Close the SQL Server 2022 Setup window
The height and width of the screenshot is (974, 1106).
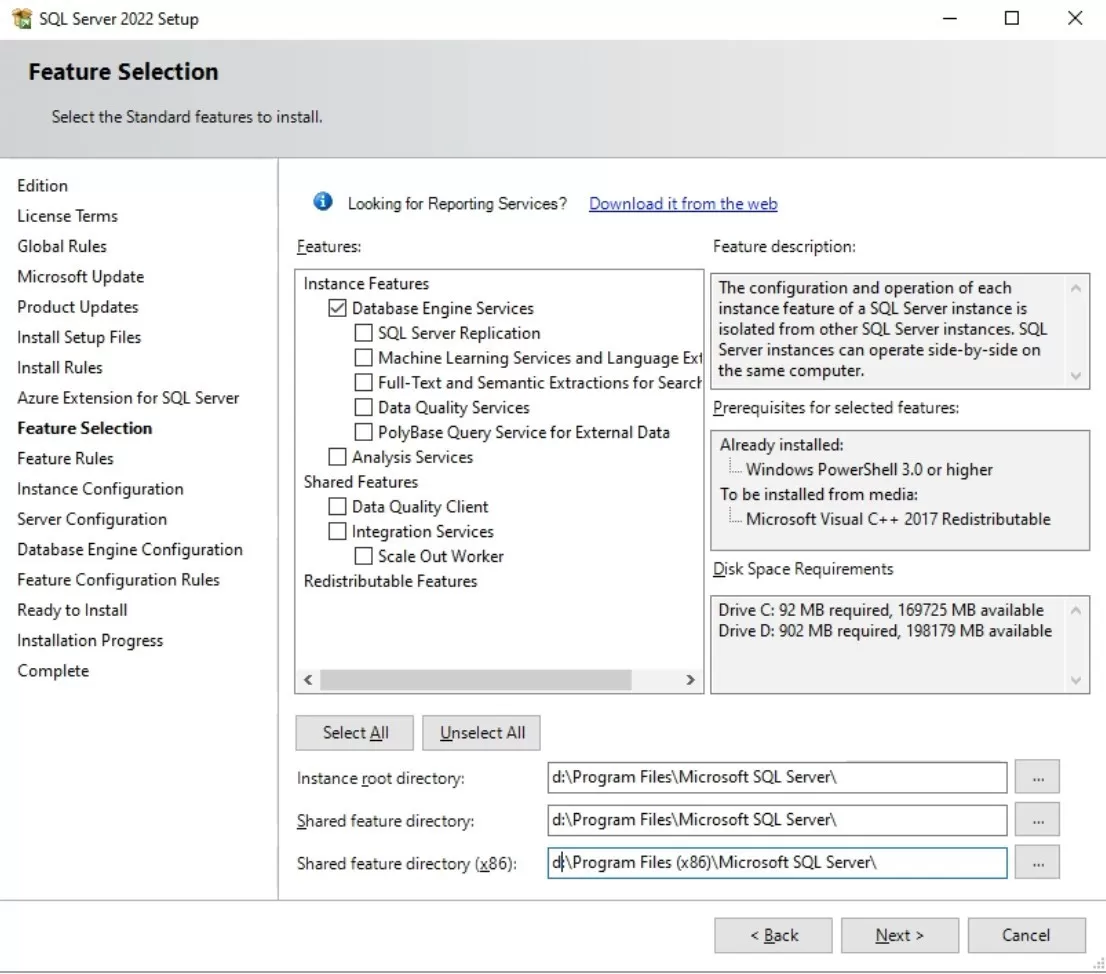pos(1074,18)
